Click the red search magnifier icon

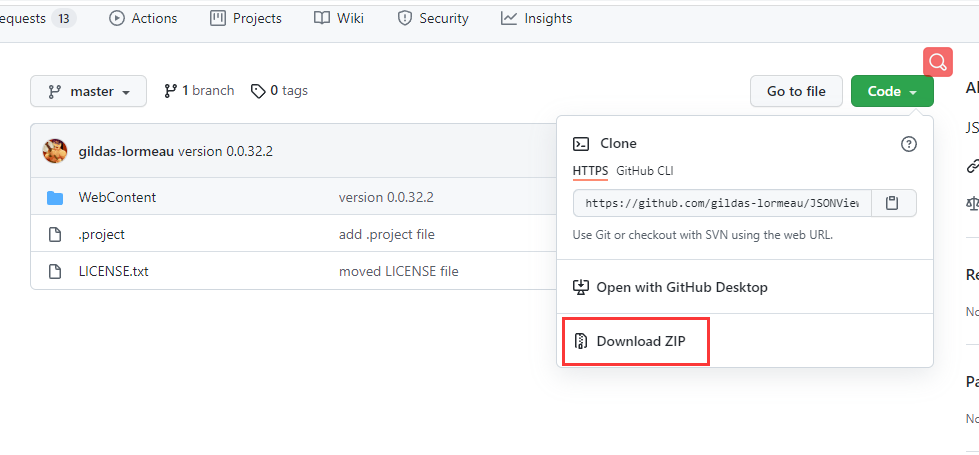coord(937,62)
